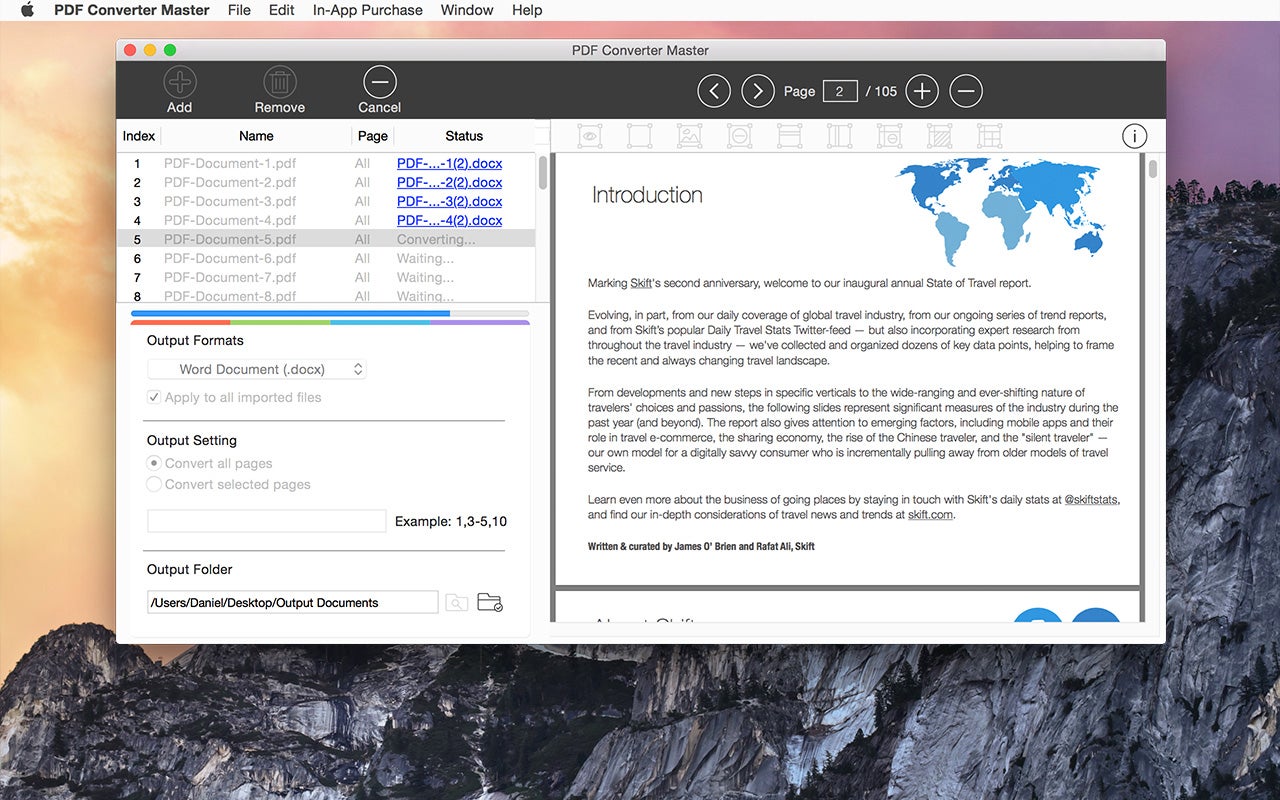Zoom in with the plus icon
The height and width of the screenshot is (800, 1280).
click(x=922, y=91)
